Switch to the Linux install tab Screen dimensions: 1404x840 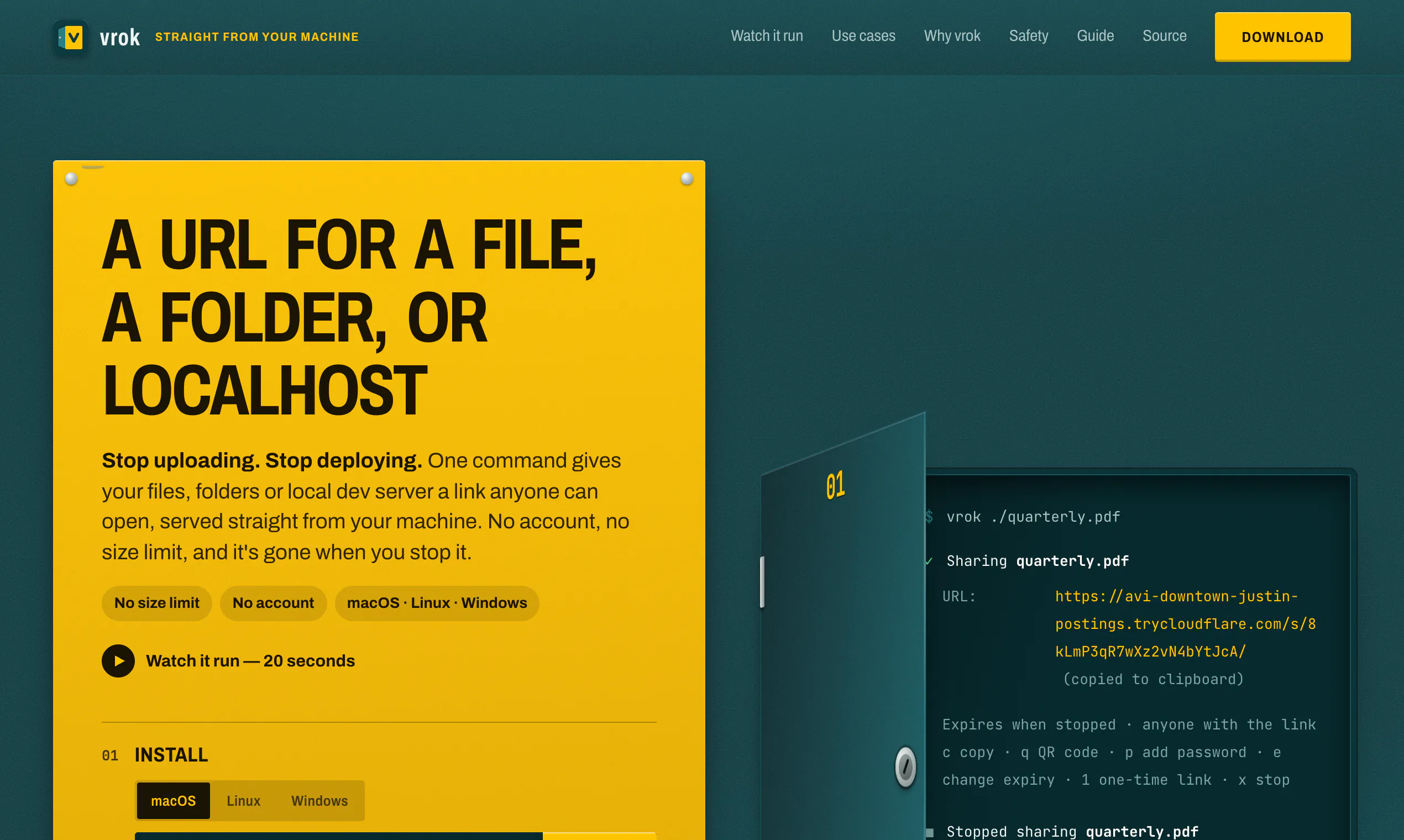[243, 800]
